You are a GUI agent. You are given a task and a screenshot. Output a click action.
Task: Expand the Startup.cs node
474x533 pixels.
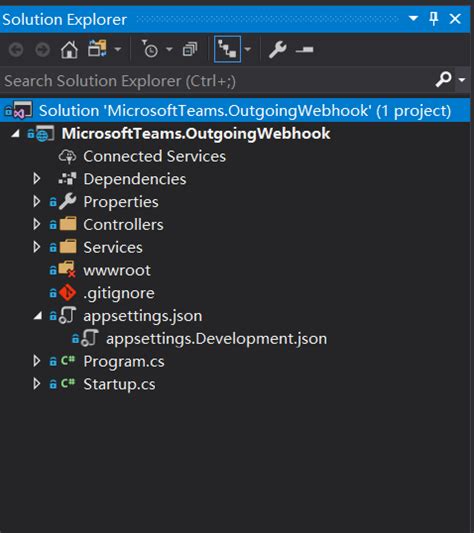point(37,384)
